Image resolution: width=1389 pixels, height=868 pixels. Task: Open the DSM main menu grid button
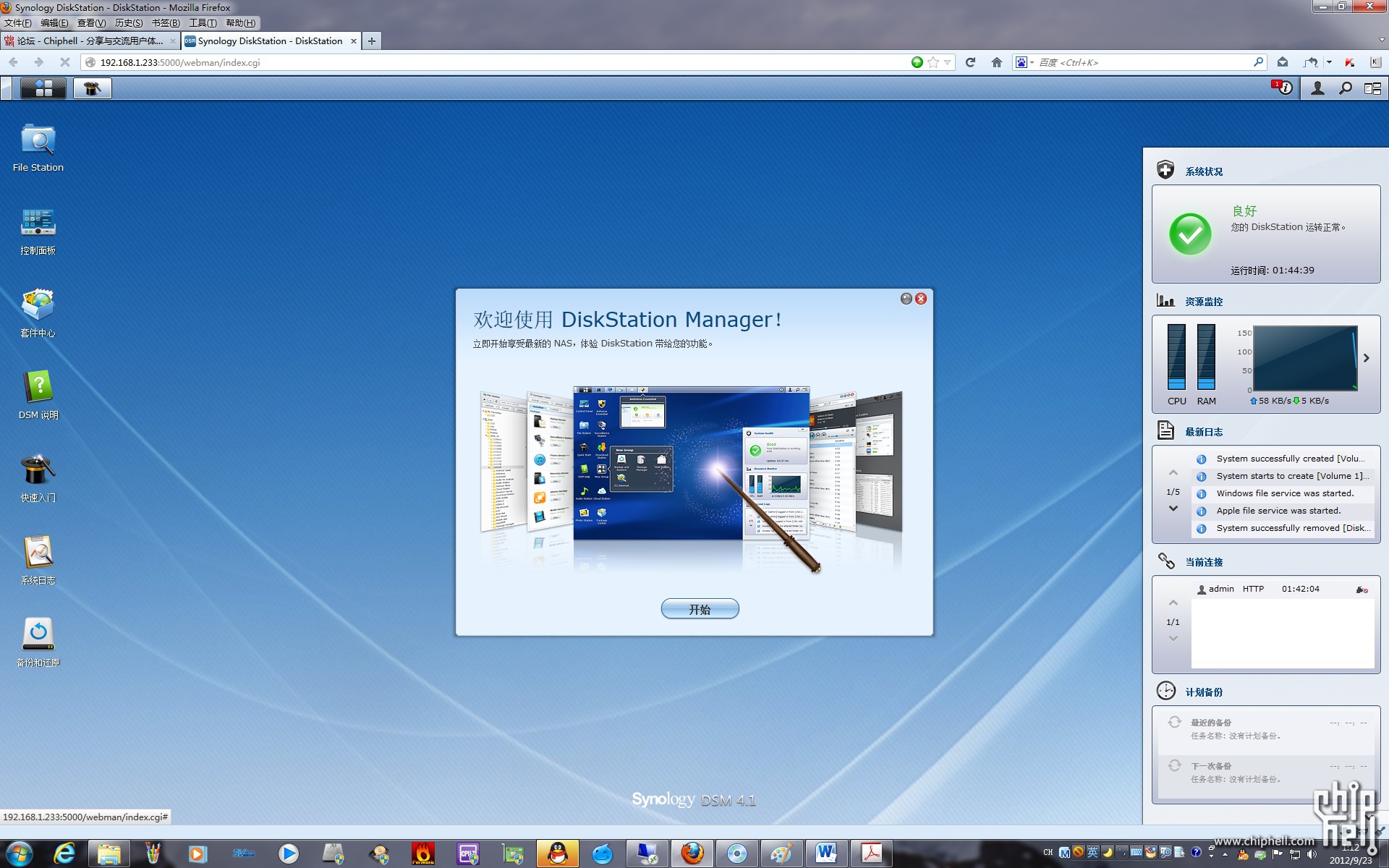[x=43, y=88]
